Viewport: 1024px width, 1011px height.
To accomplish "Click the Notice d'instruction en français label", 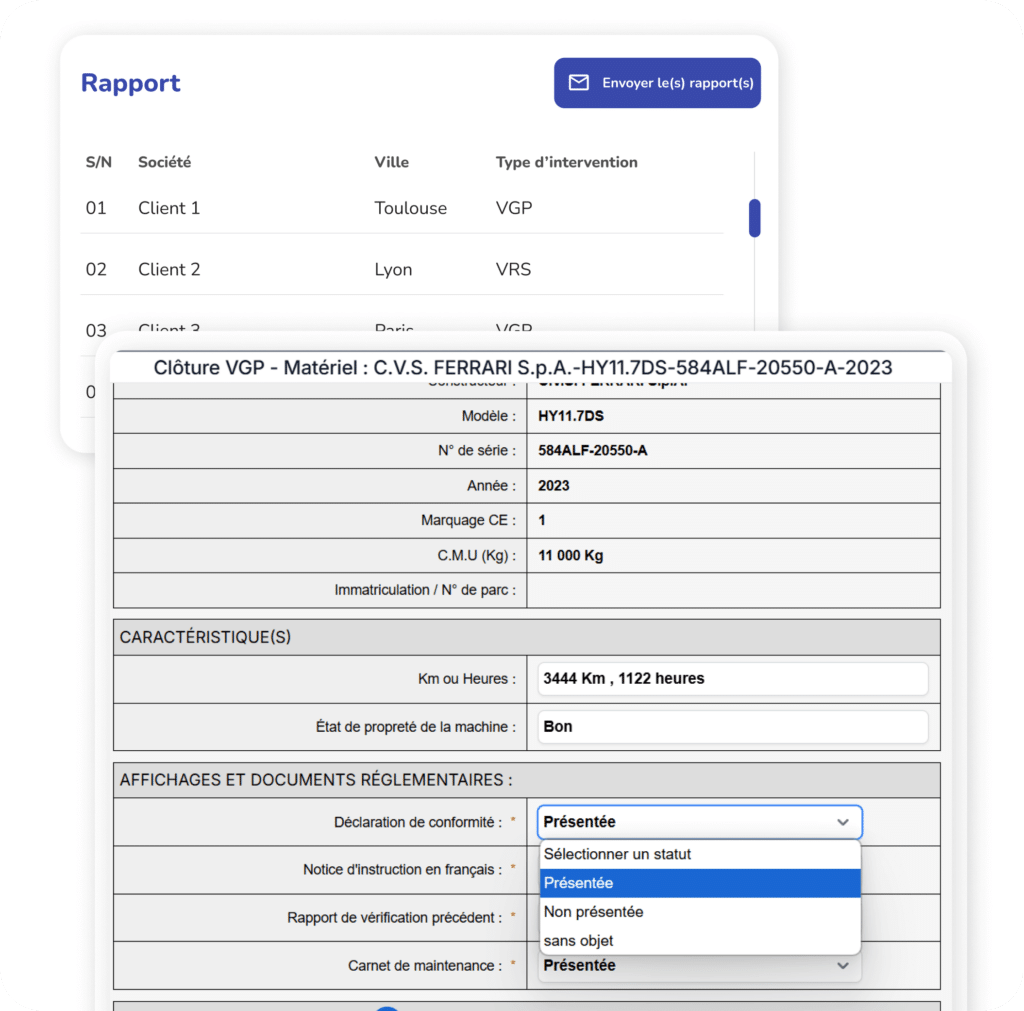I will pos(402,870).
